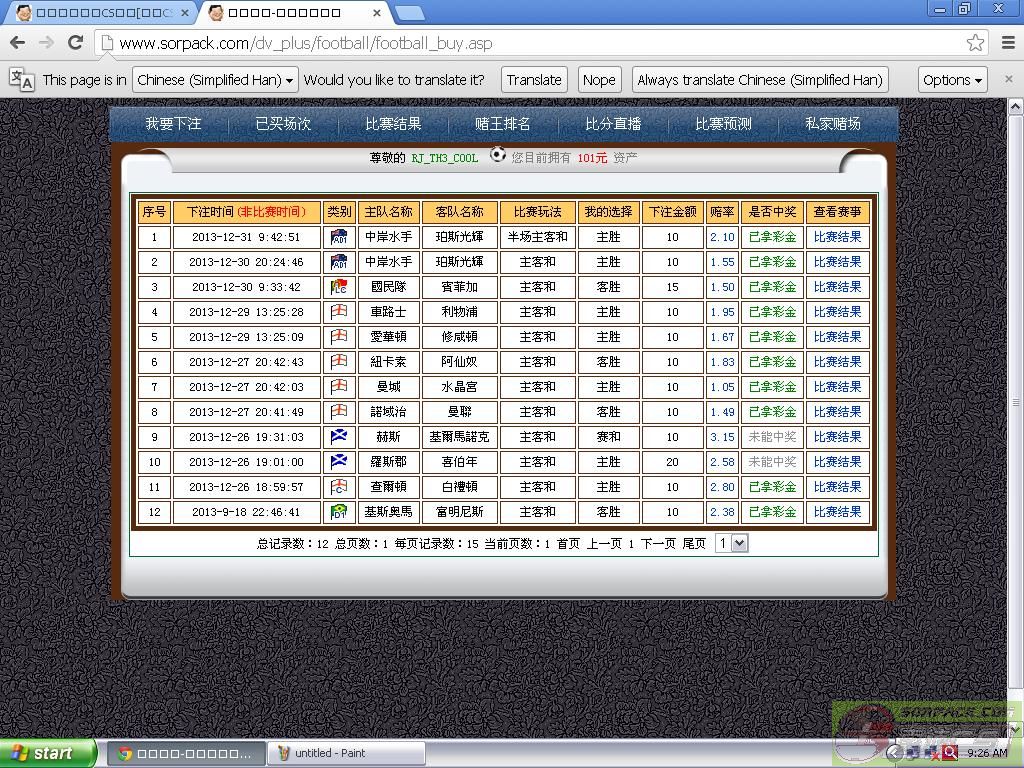Click the Windows start button
1024x768 pixels.
coord(47,753)
